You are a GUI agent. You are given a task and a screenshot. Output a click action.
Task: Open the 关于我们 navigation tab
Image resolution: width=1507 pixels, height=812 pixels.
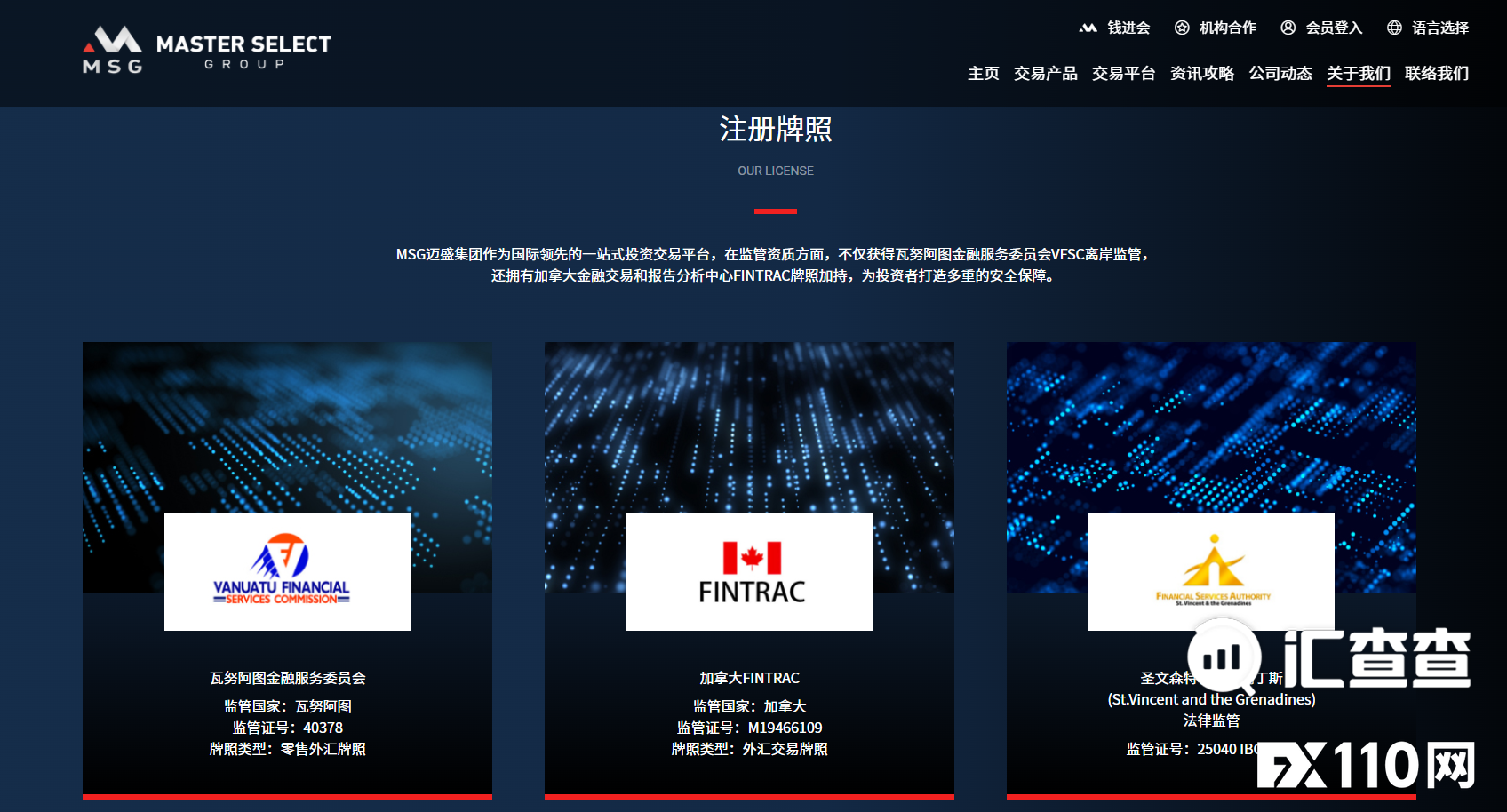click(x=1358, y=73)
